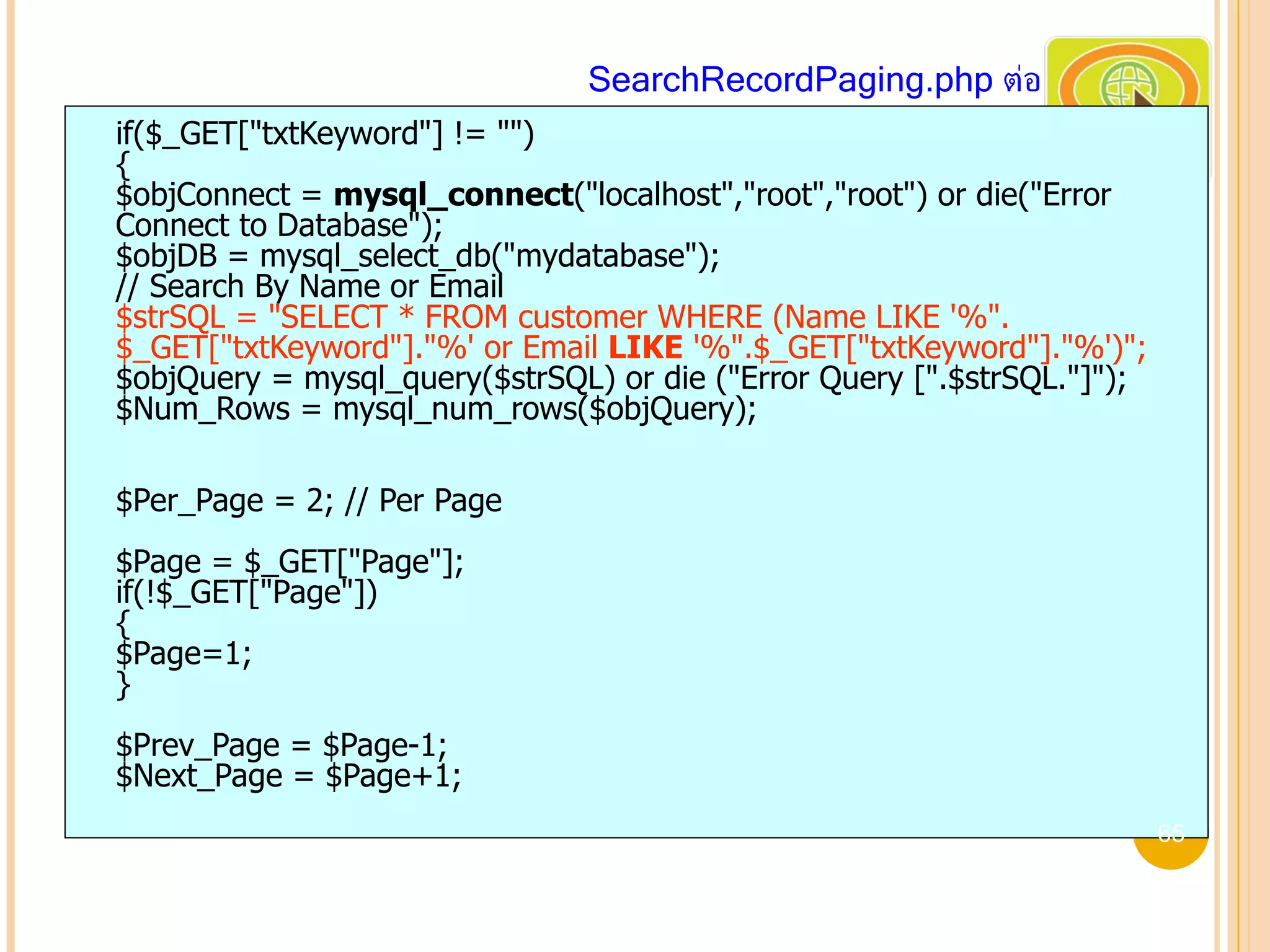This screenshot has width=1270, height=952.
Task: Click the bold red word "LIKE"
Action: point(646,348)
